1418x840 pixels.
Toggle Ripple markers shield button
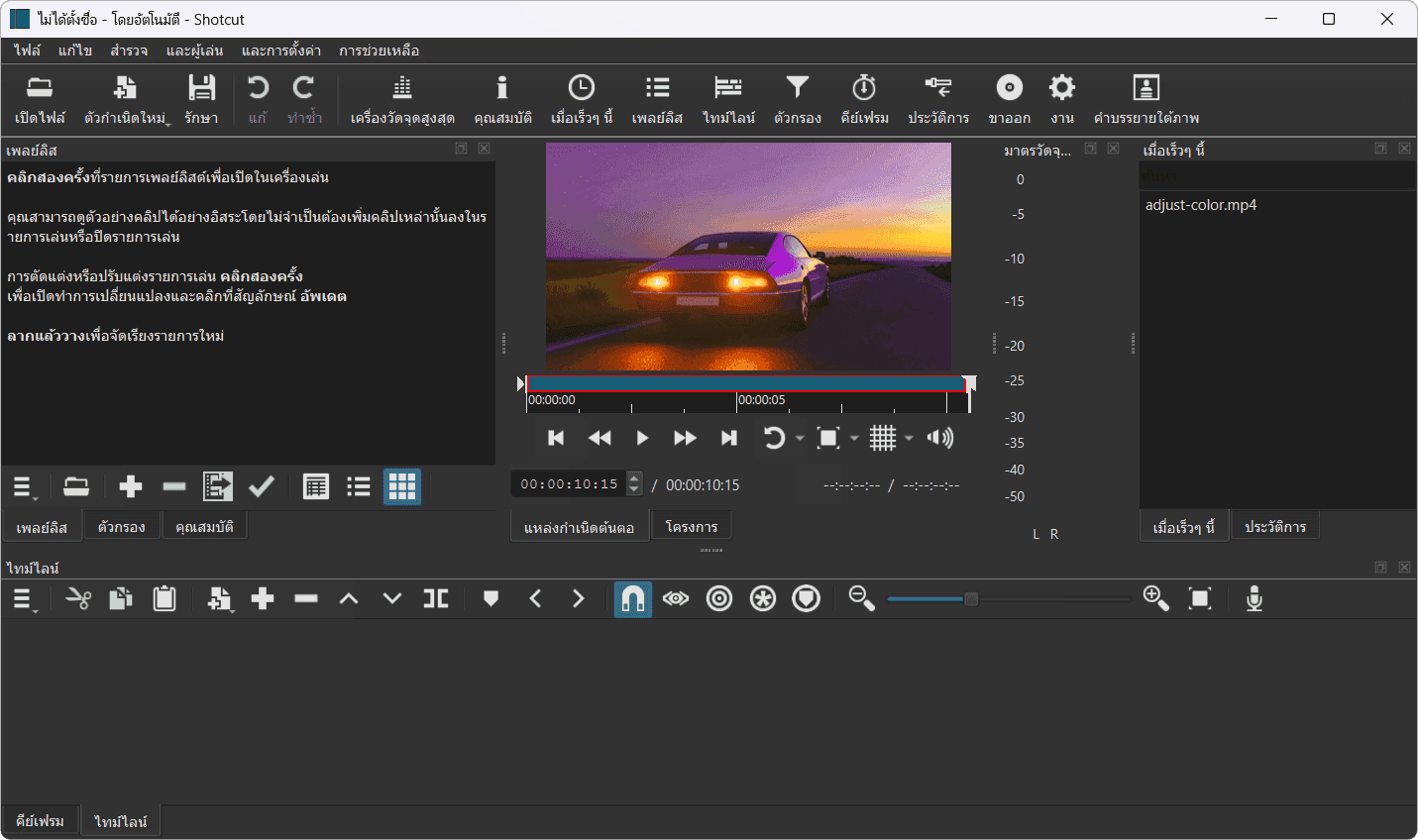[807, 598]
